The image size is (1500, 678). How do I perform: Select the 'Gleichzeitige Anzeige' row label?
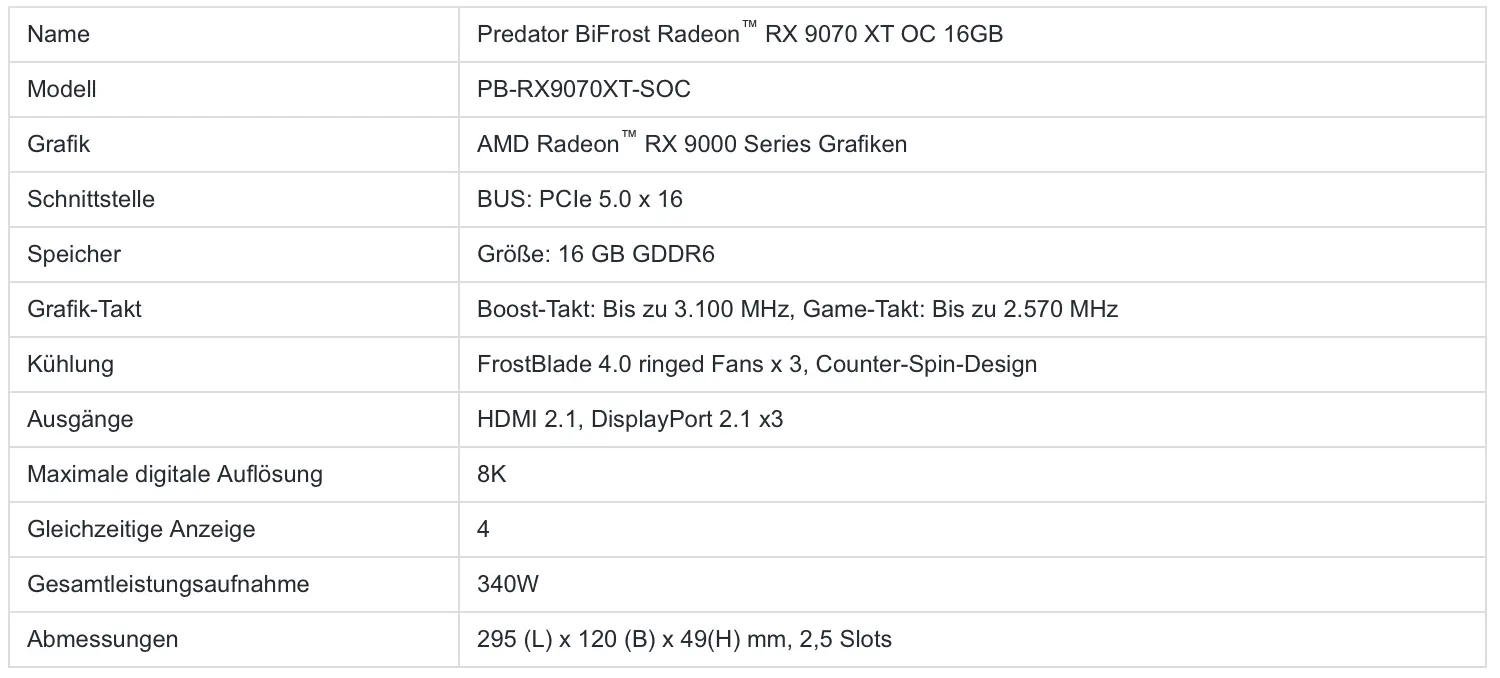141,530
